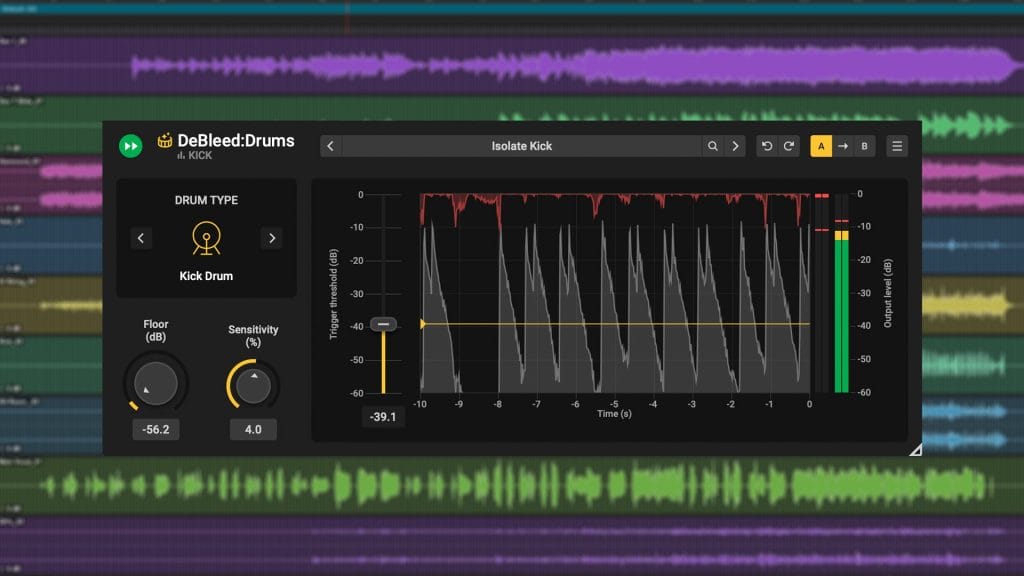Switch to state B
Screen dimensions: 1024x576
865,146
